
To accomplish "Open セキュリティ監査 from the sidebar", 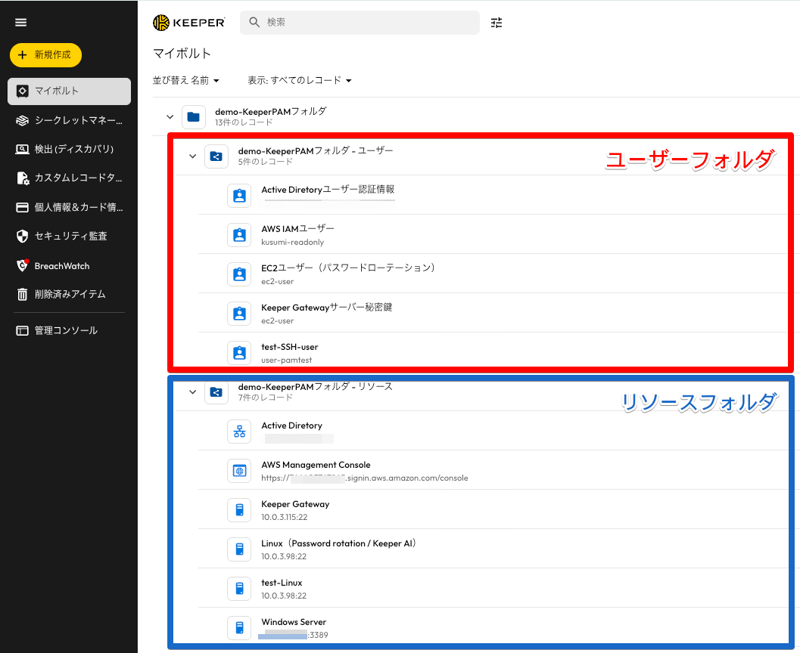I will coord(69,236).
